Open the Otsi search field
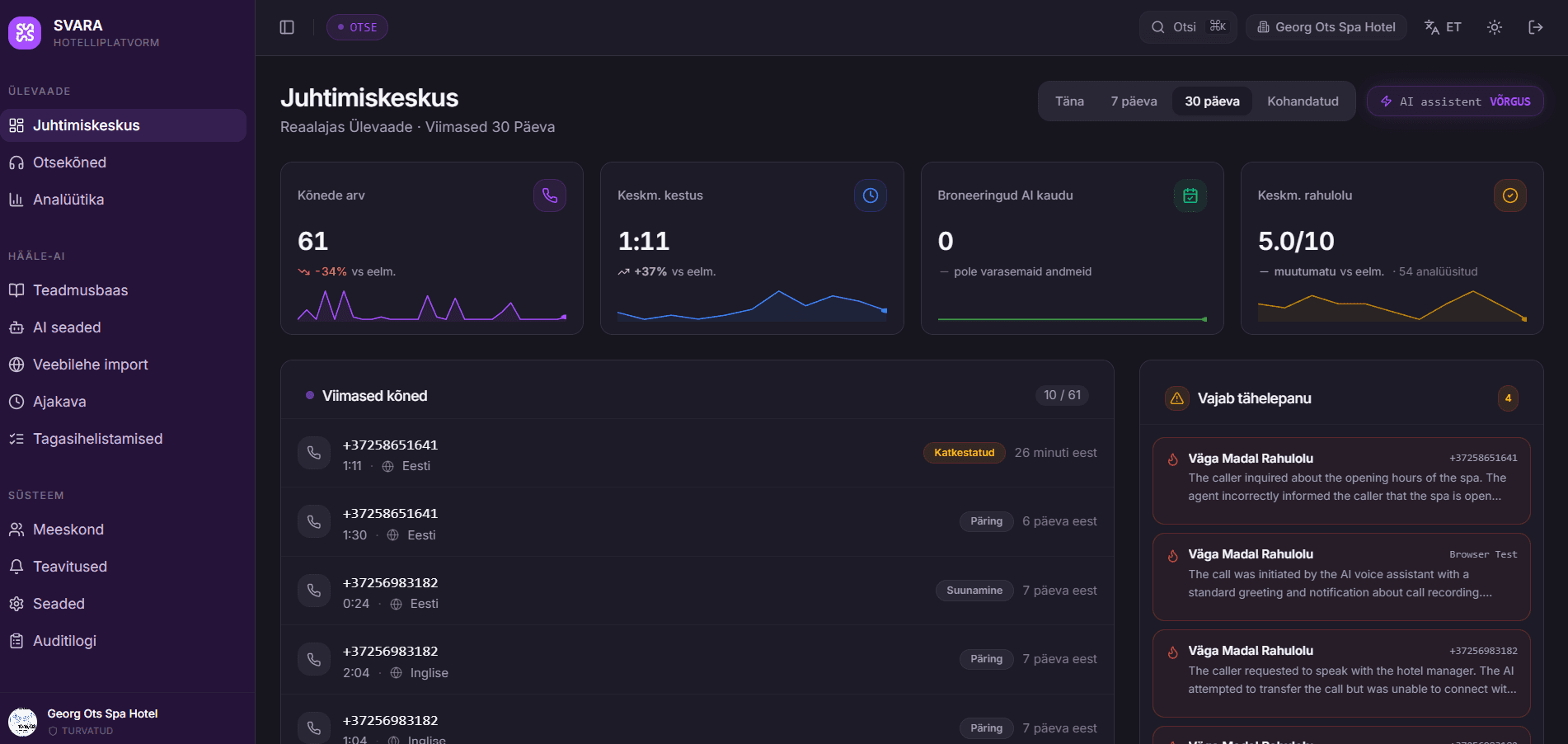 click(1188, 27)
